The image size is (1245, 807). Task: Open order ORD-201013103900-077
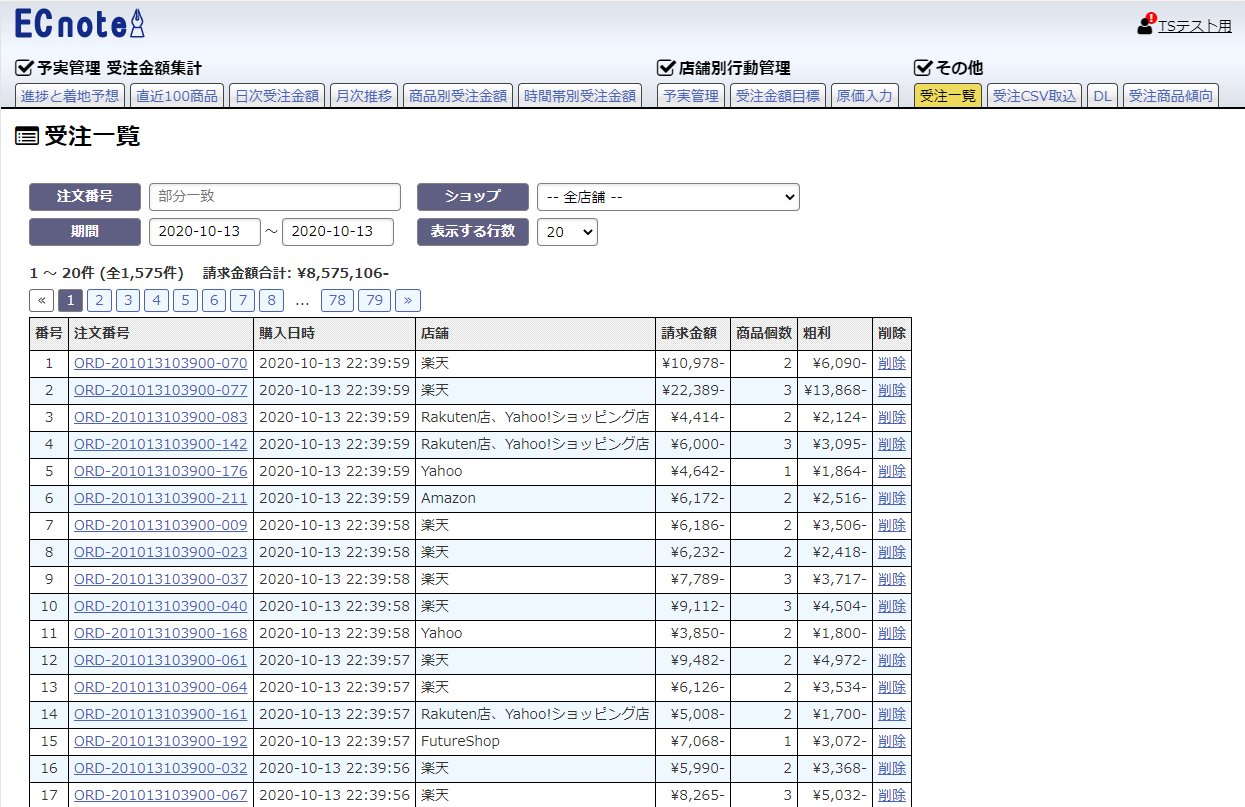point(160,390)
